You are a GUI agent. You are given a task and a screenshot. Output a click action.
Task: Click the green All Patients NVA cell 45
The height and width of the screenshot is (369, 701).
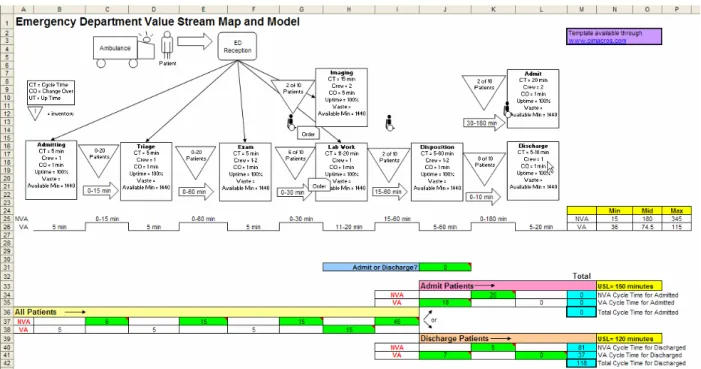(397, 322)
